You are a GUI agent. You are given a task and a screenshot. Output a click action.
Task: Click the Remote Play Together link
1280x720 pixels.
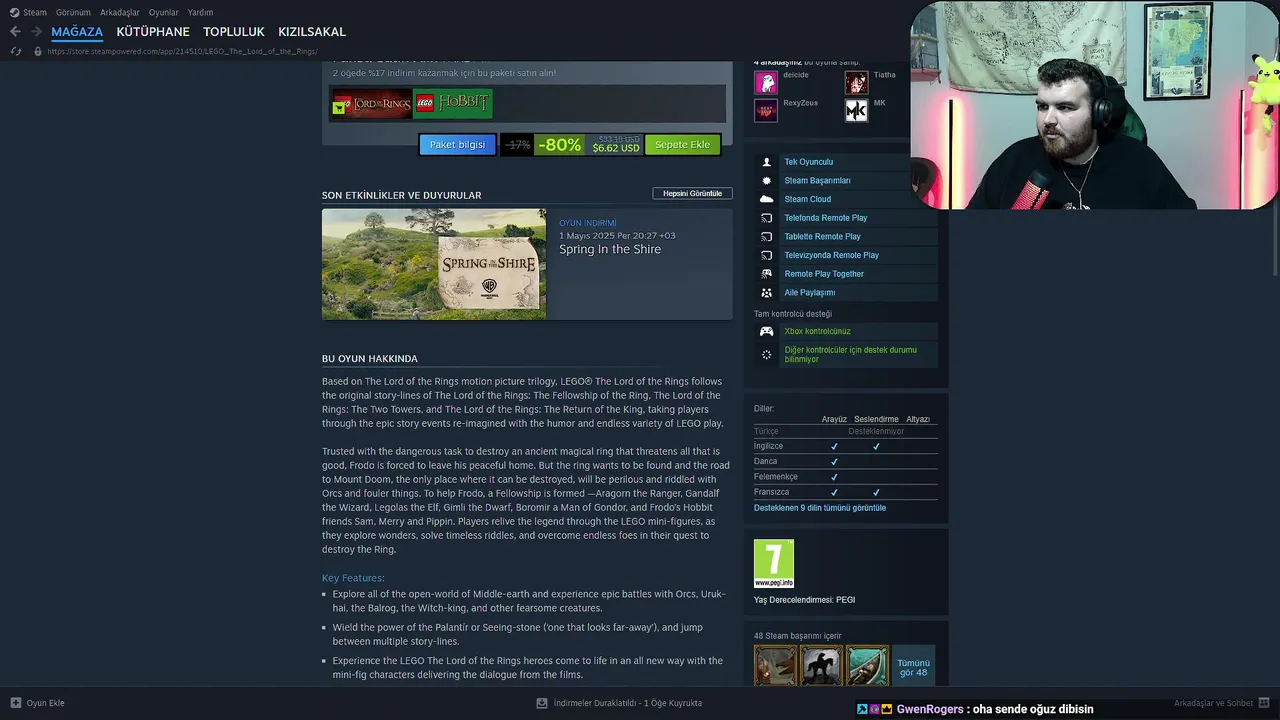tap(824, 274)
